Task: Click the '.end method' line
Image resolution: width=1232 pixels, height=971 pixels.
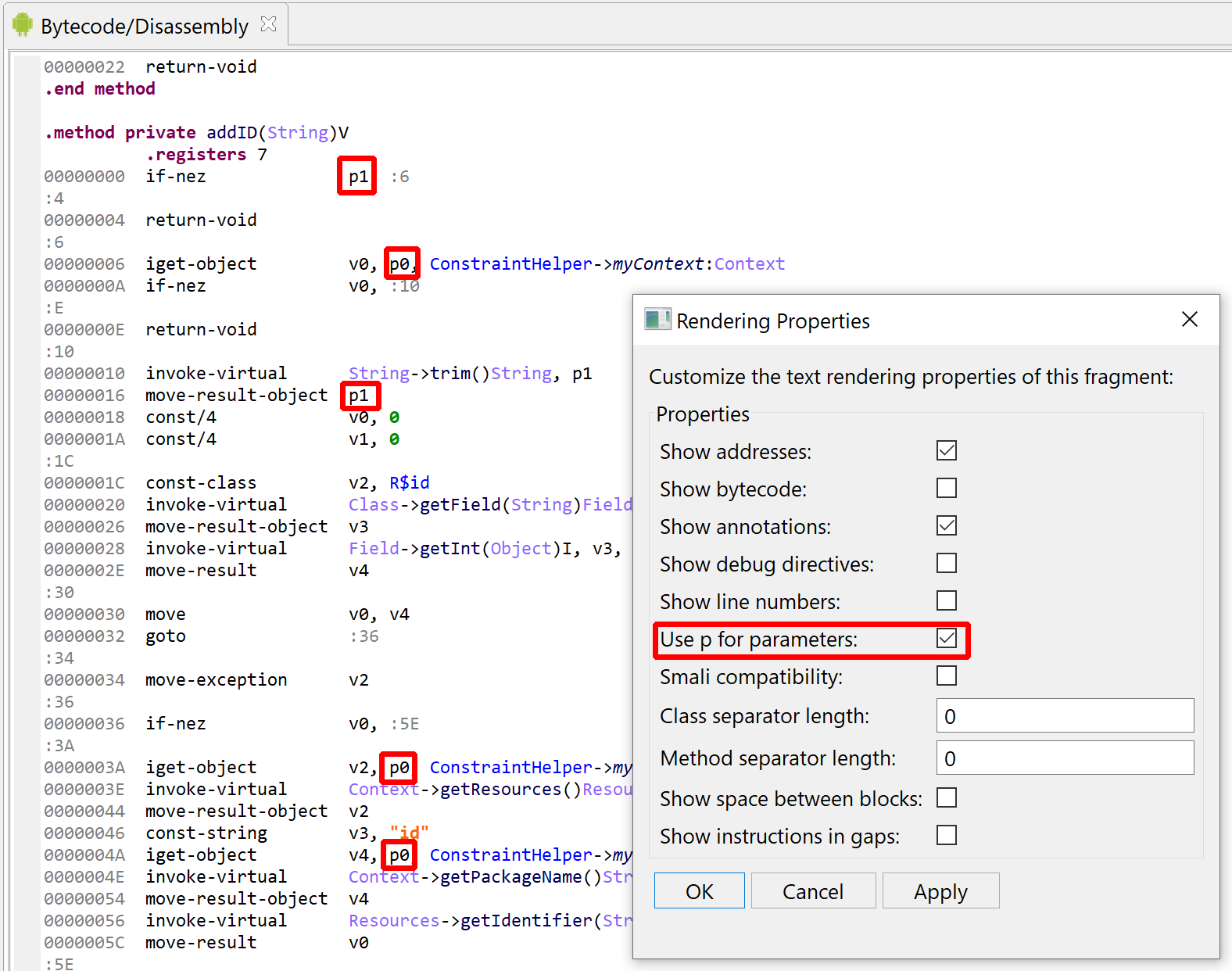Action: pos(99,88)
